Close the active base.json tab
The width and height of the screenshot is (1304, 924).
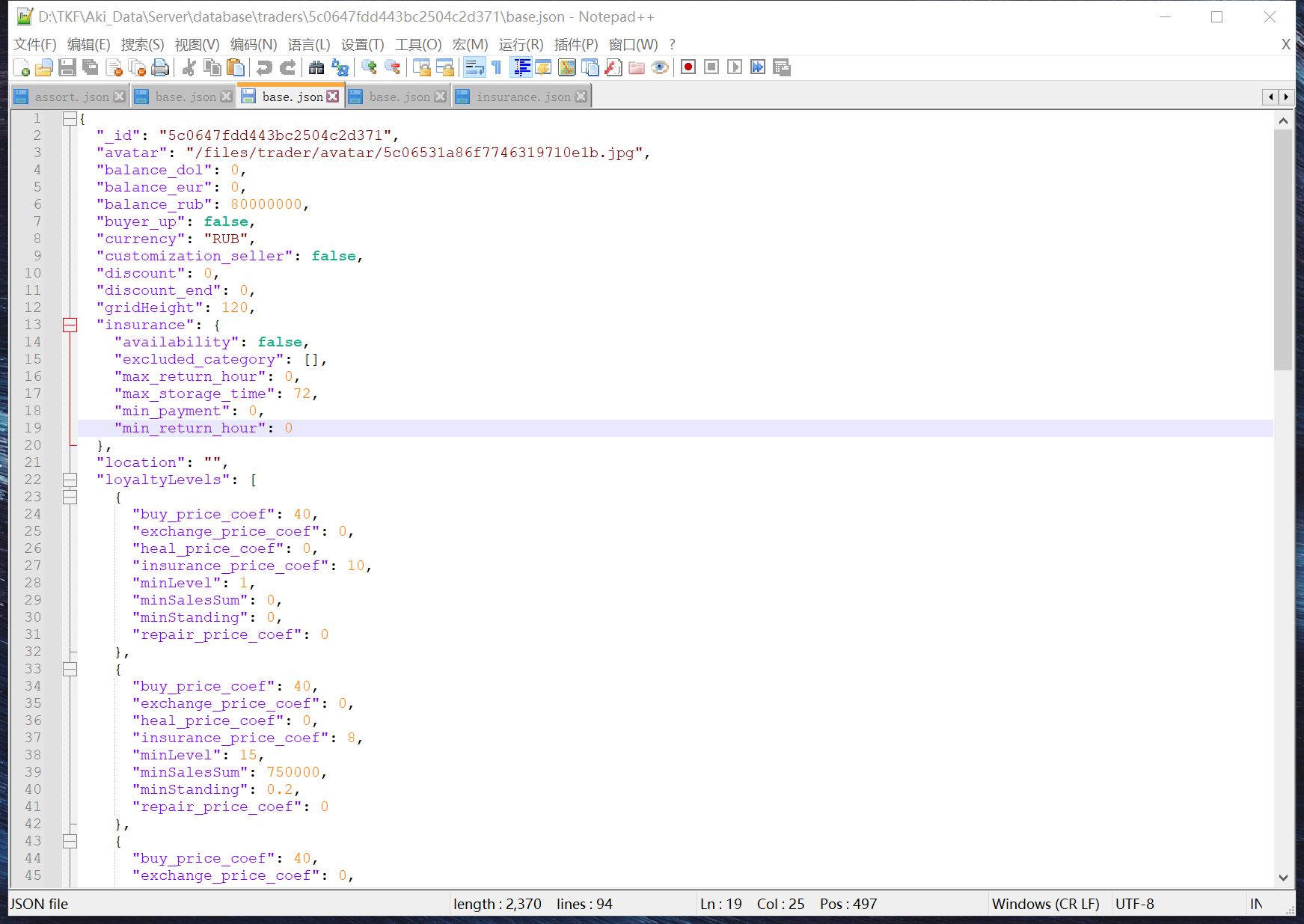tap(333, 97)
